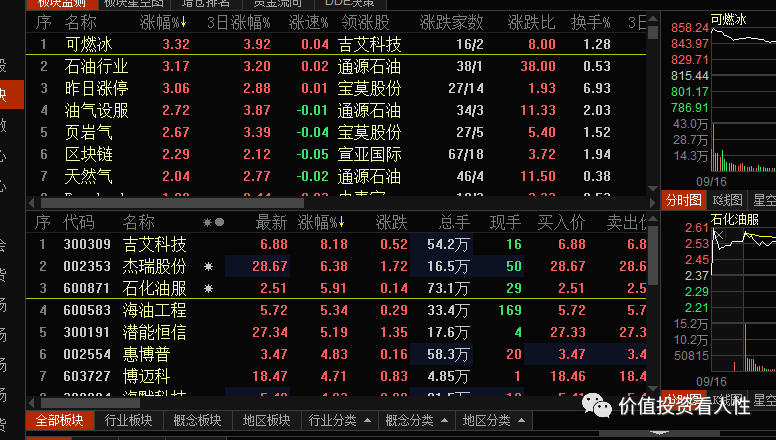
Task: Select the 页岩气 sector row
Action: [x=336, y=132]
